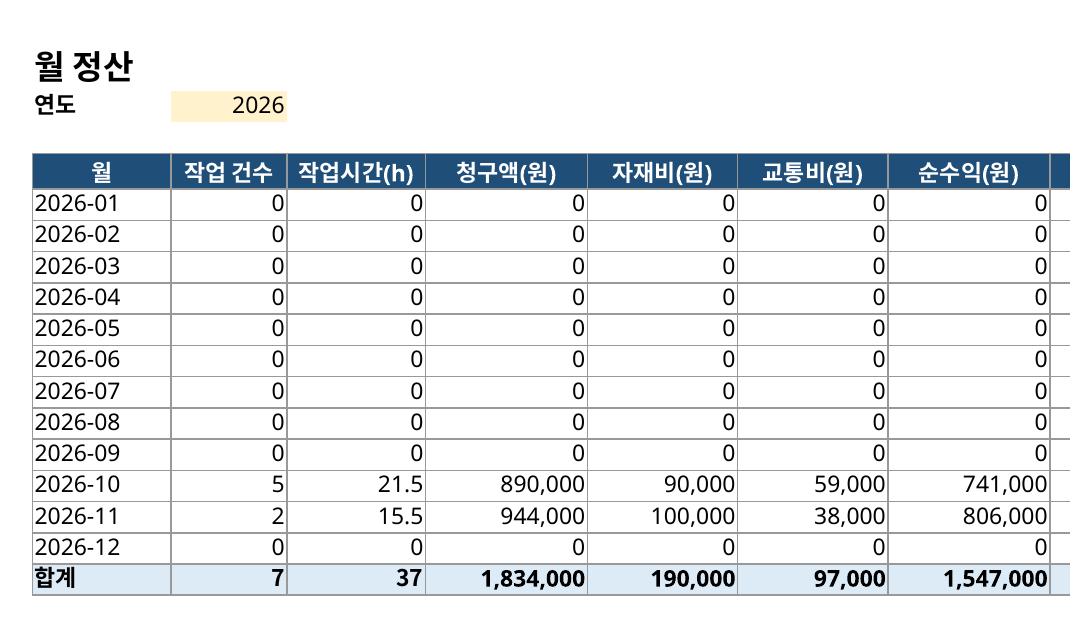Image resolution: width=1070 pixels, height=630 pixels.
Task: Select total job count 7 cell
Action: click(229, 579)
